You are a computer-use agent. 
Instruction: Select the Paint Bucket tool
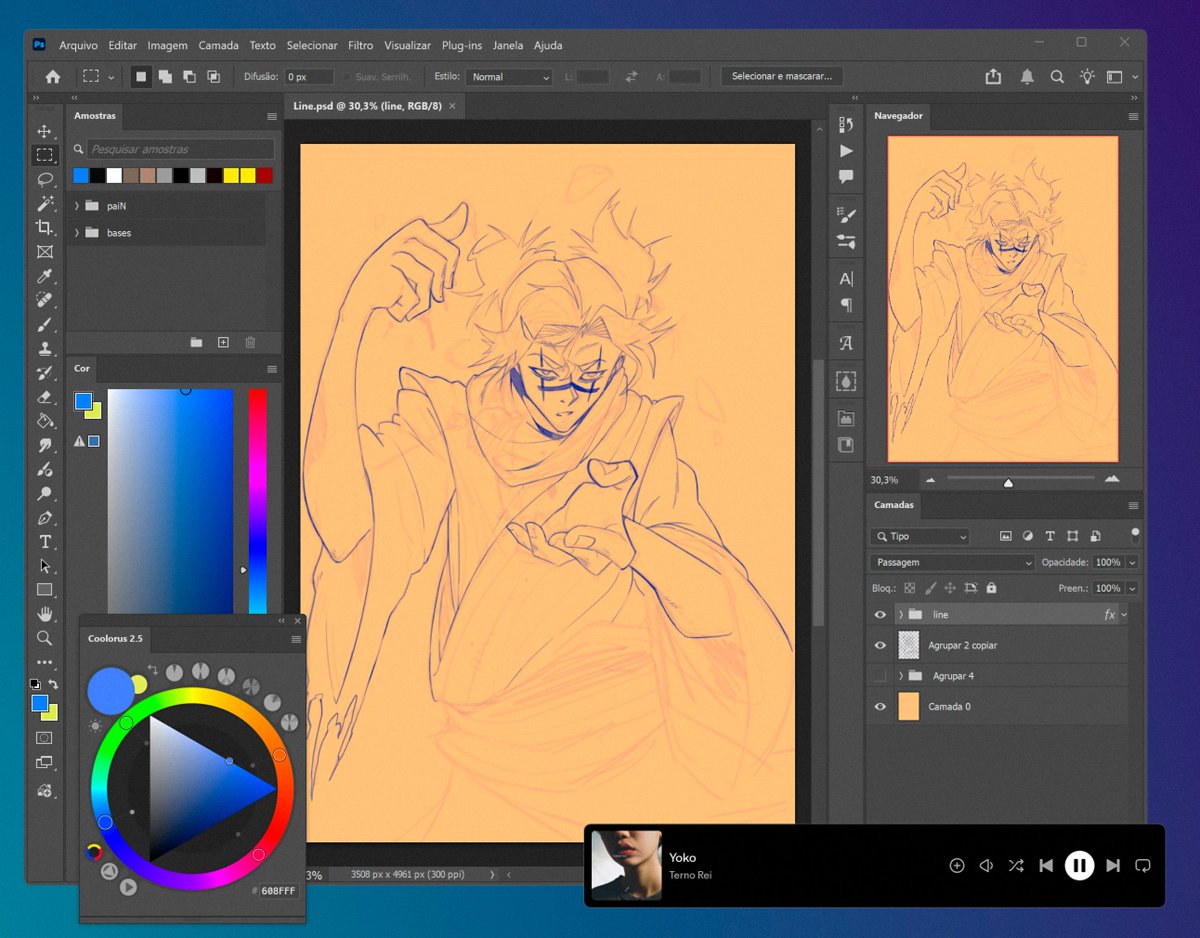coord(45,421)
